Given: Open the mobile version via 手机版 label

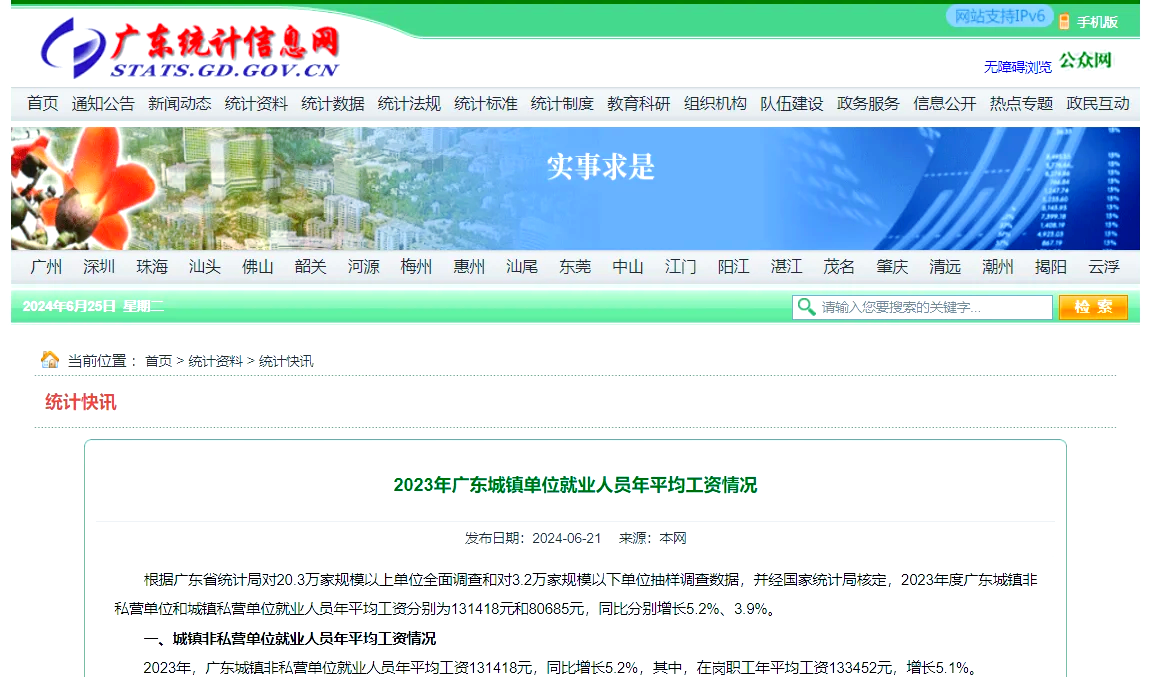Looking at the screenshot, I should 1096,16.
